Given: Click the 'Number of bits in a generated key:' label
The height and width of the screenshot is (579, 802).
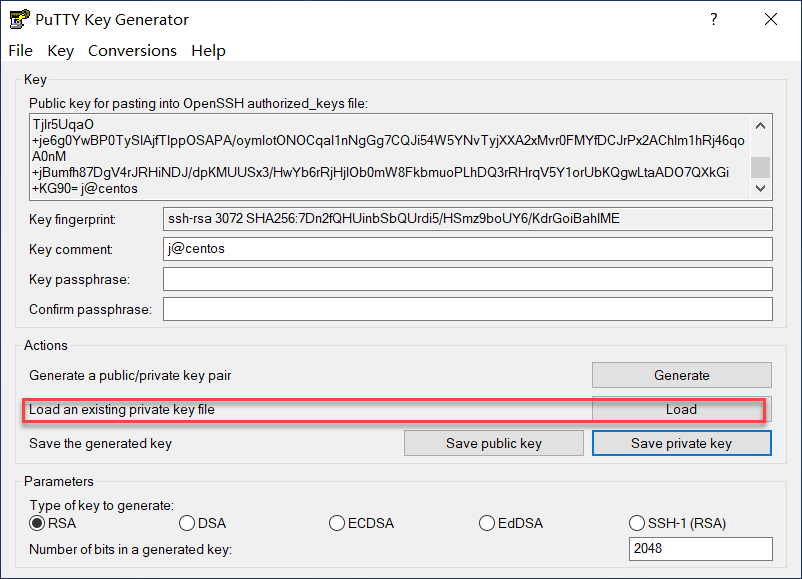Looking at the screenshot, I should coord(130,549).
